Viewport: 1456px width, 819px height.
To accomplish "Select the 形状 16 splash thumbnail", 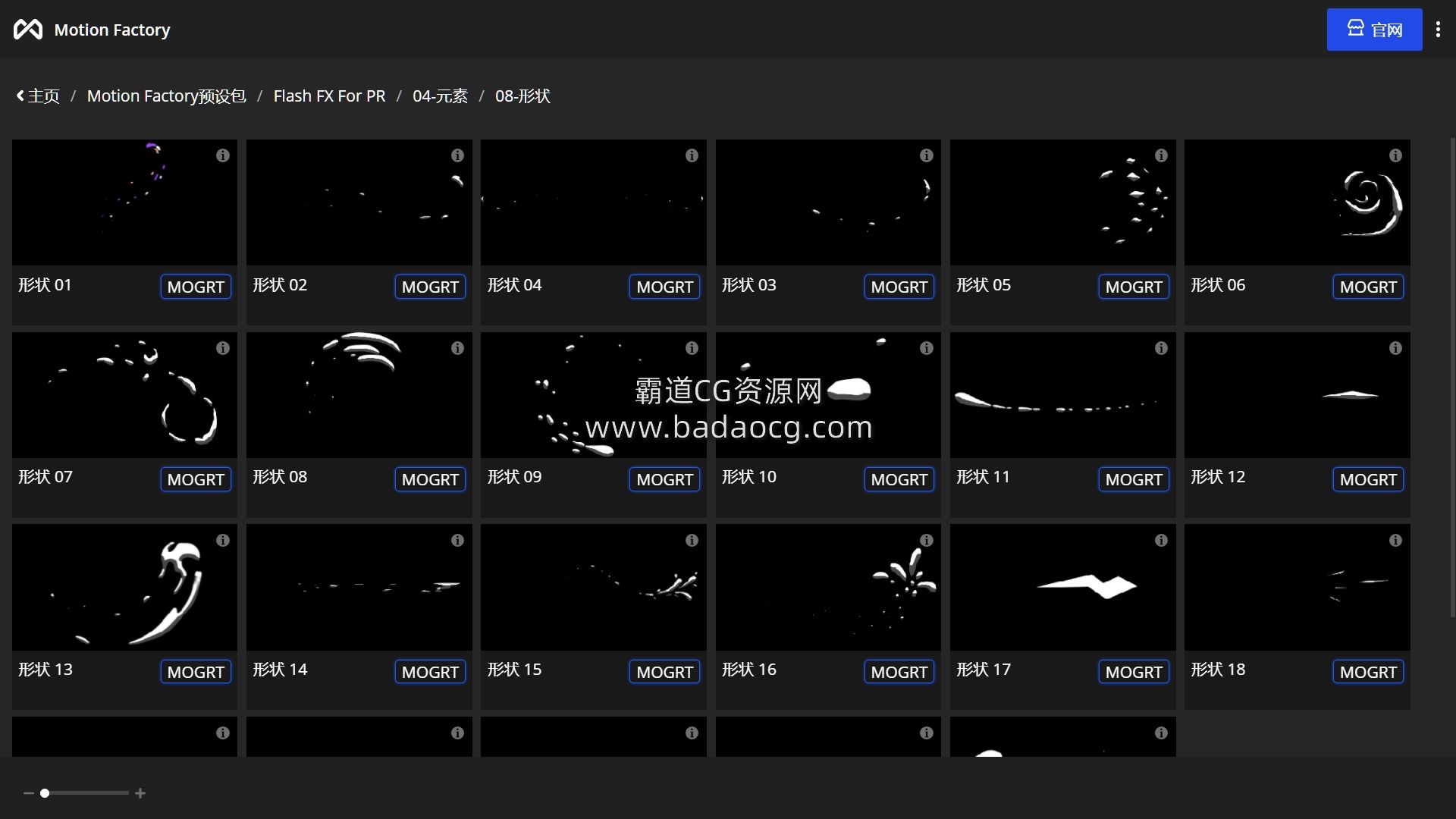I will click(x=828, y=588).
